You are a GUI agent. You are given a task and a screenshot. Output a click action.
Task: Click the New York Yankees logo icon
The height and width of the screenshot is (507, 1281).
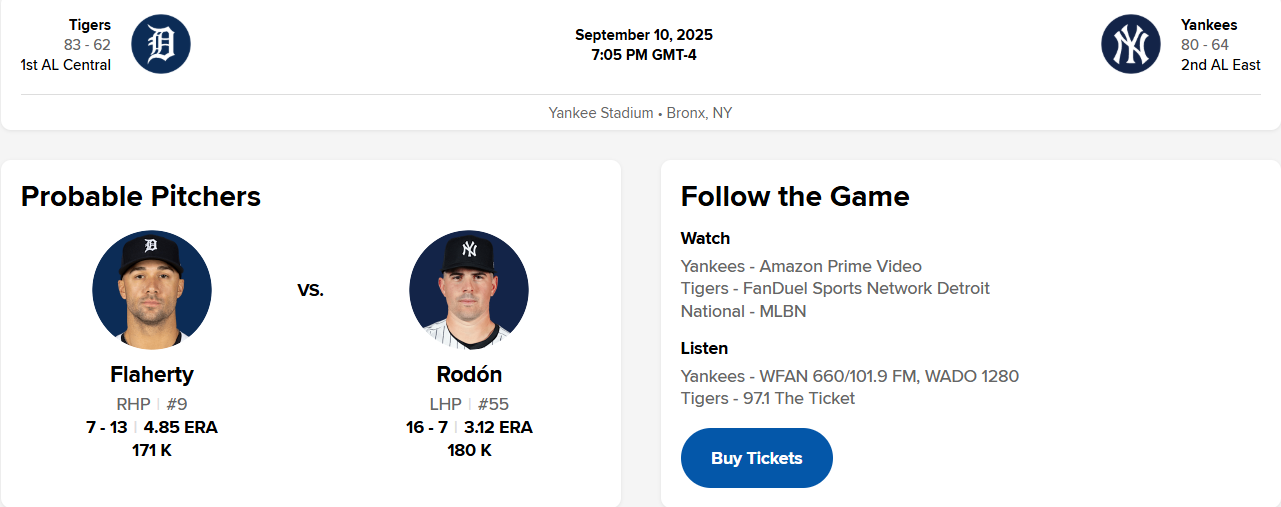[x=1130, y=44]
